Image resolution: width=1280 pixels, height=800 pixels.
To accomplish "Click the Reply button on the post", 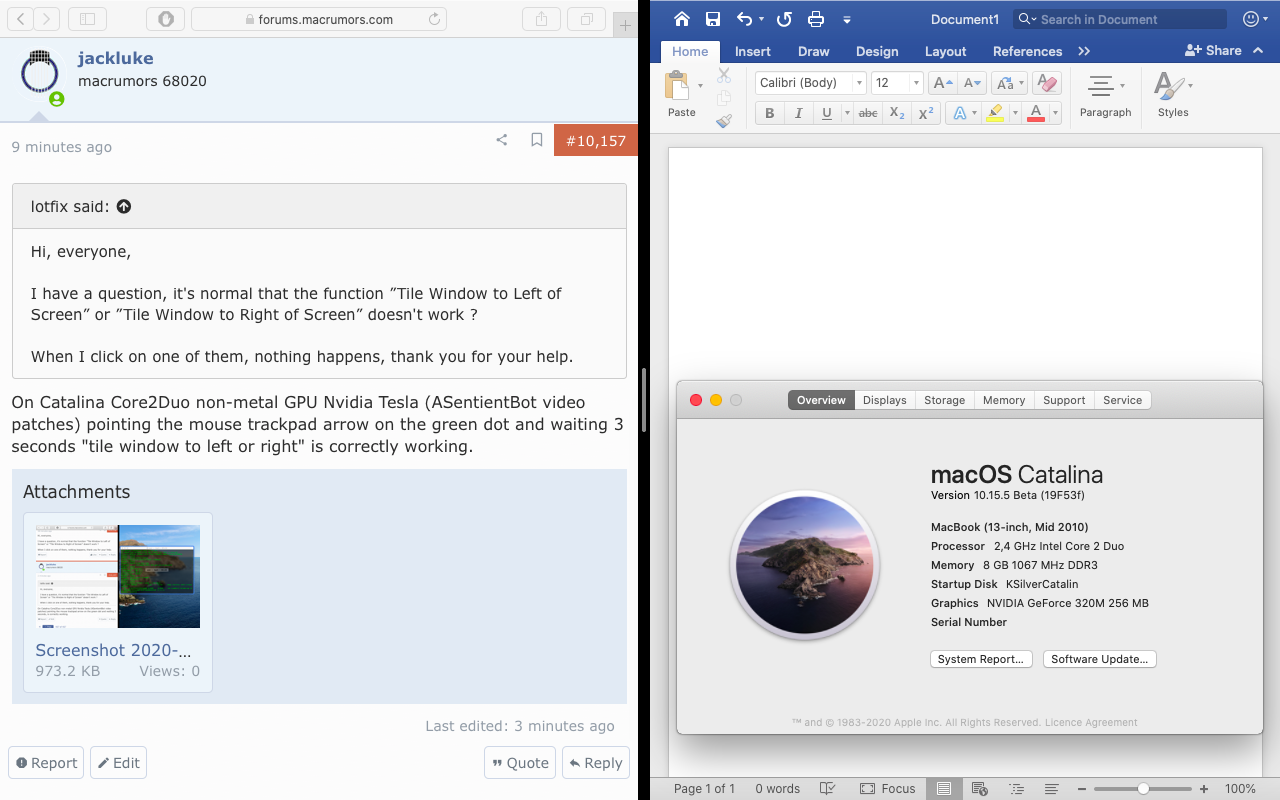I will tap(595, 763).
